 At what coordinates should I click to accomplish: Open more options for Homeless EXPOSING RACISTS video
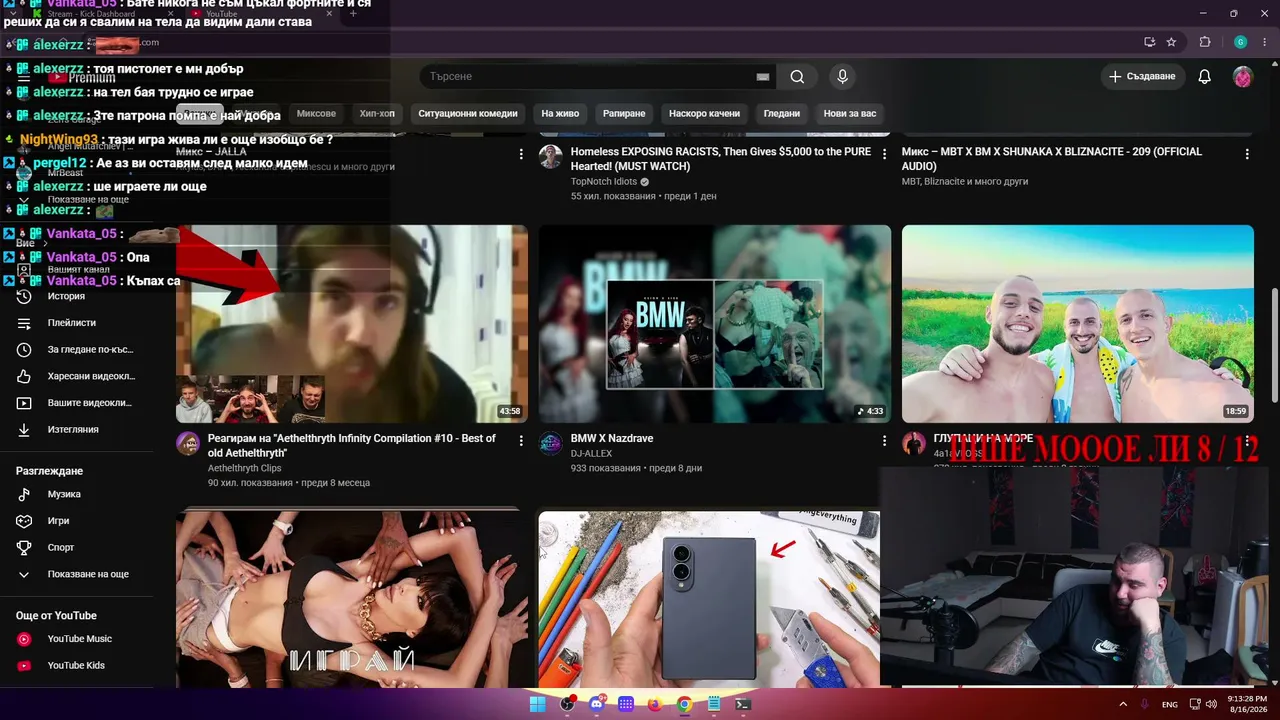click(884, 154)
